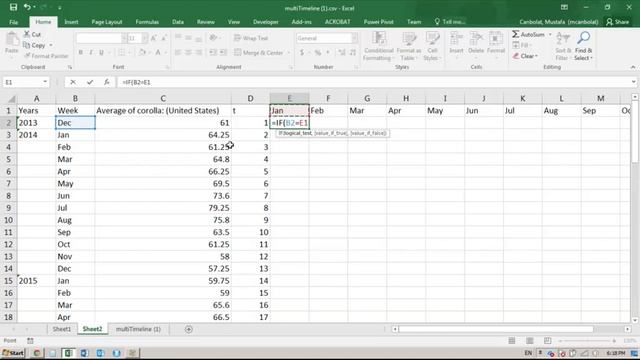Viewport: 640px width, 360px height.
Task: Click the Excel taskbar icon
Action: coord(68,353)
